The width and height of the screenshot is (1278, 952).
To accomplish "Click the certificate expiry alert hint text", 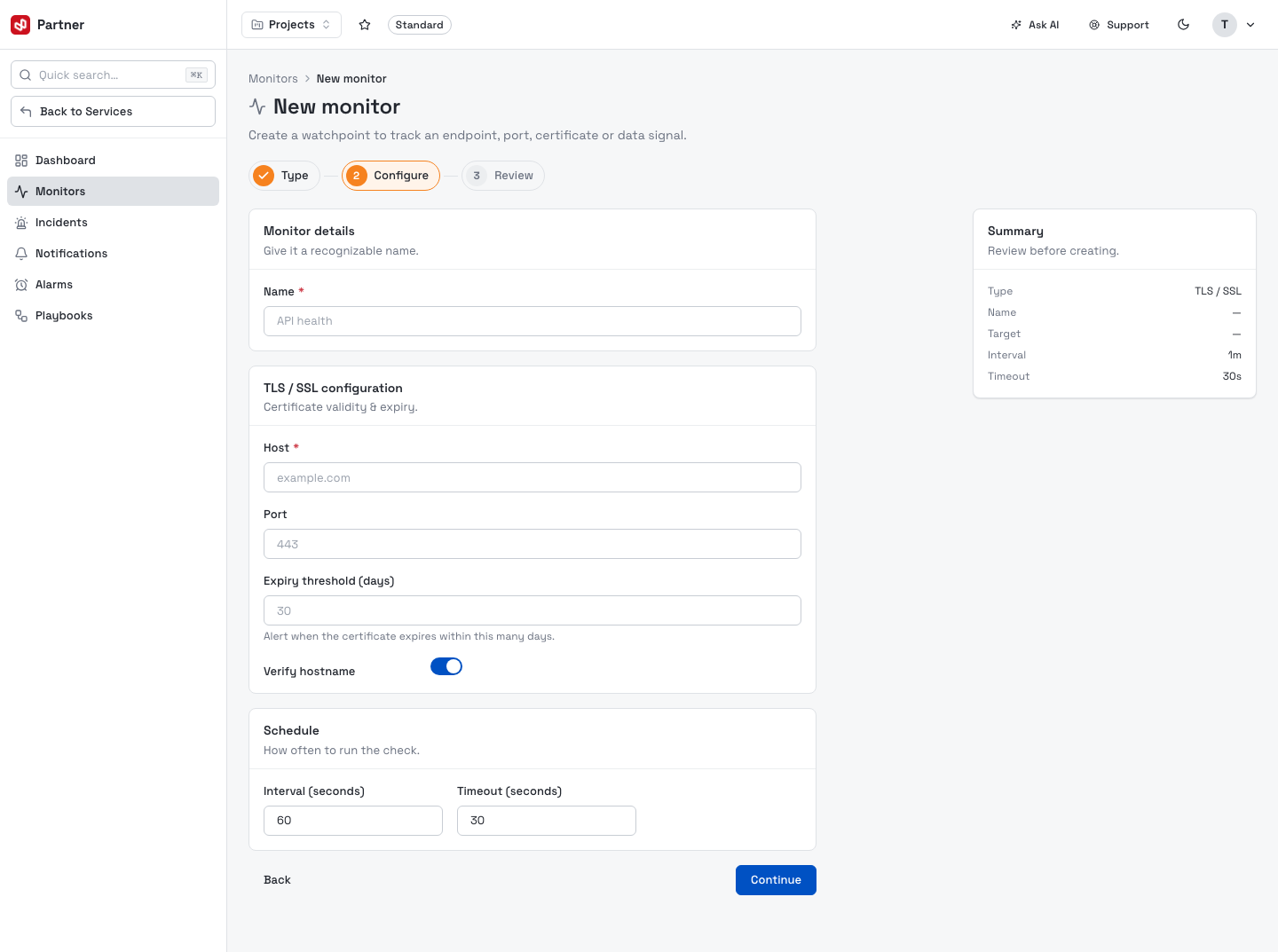I will click(409, 637).
